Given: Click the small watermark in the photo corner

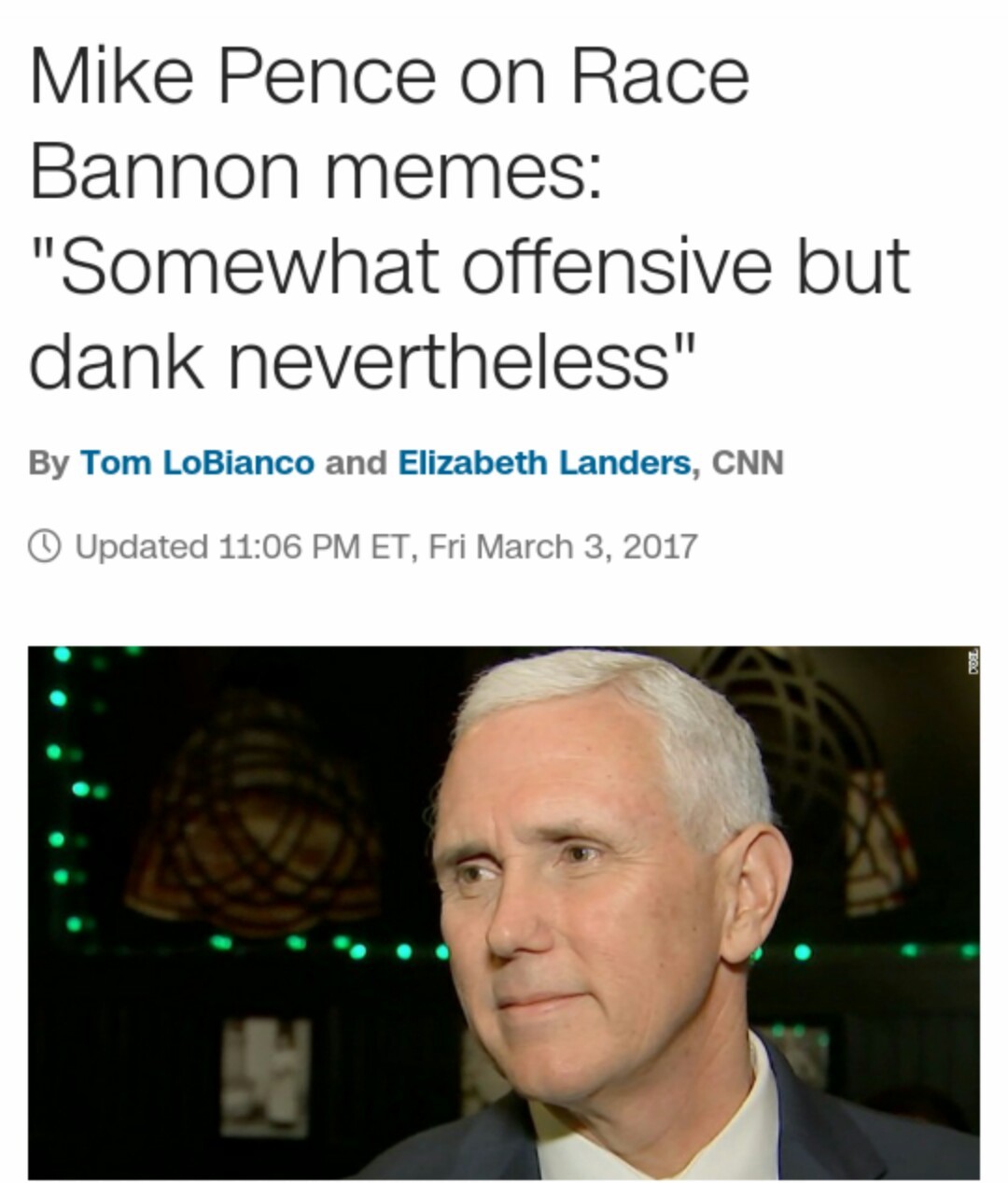Looking at the screenshot, I should (x=972, y=660).
